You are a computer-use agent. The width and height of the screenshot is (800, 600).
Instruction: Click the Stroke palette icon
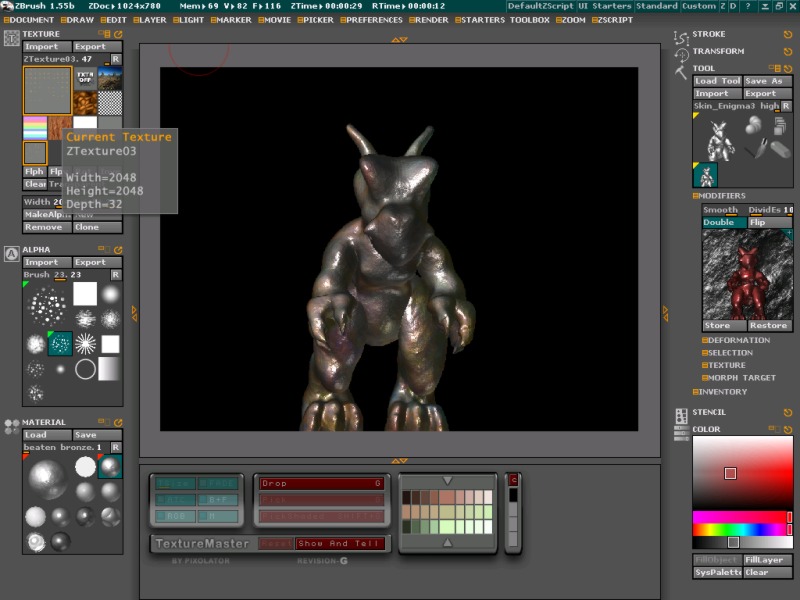pos(682,36)
